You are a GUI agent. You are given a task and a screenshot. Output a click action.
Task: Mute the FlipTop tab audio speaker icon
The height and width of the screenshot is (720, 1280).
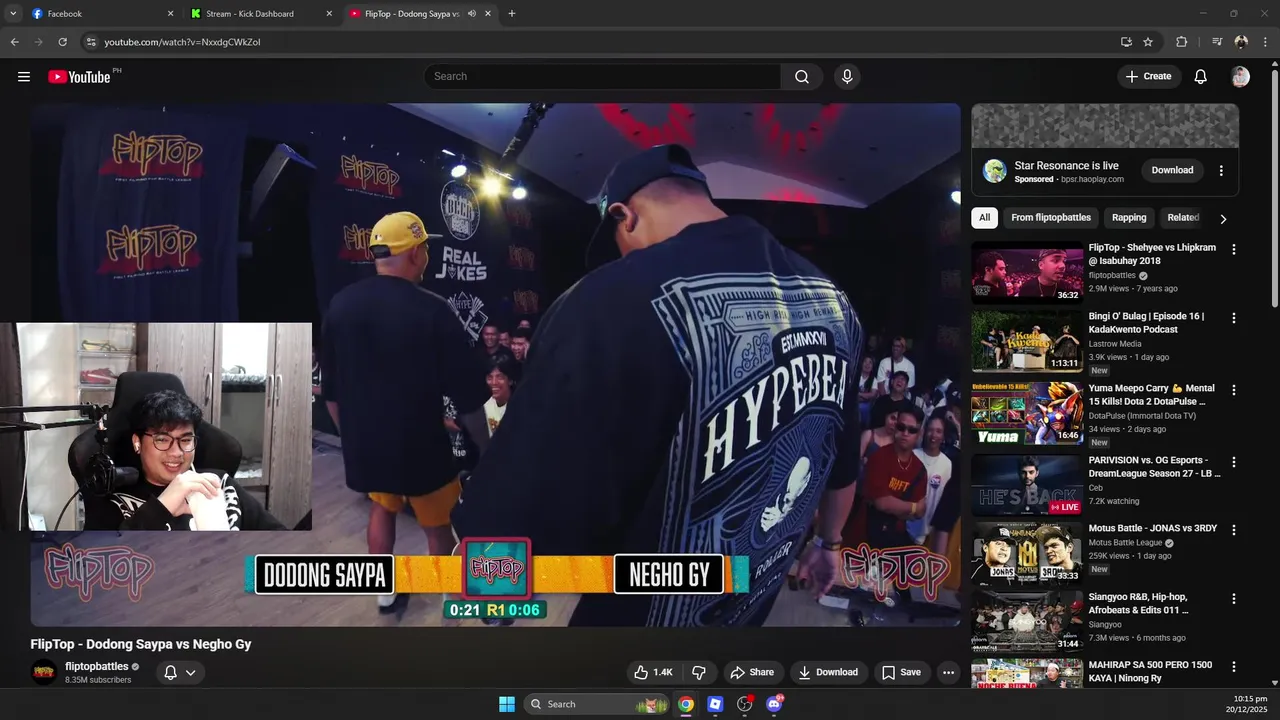471,14
